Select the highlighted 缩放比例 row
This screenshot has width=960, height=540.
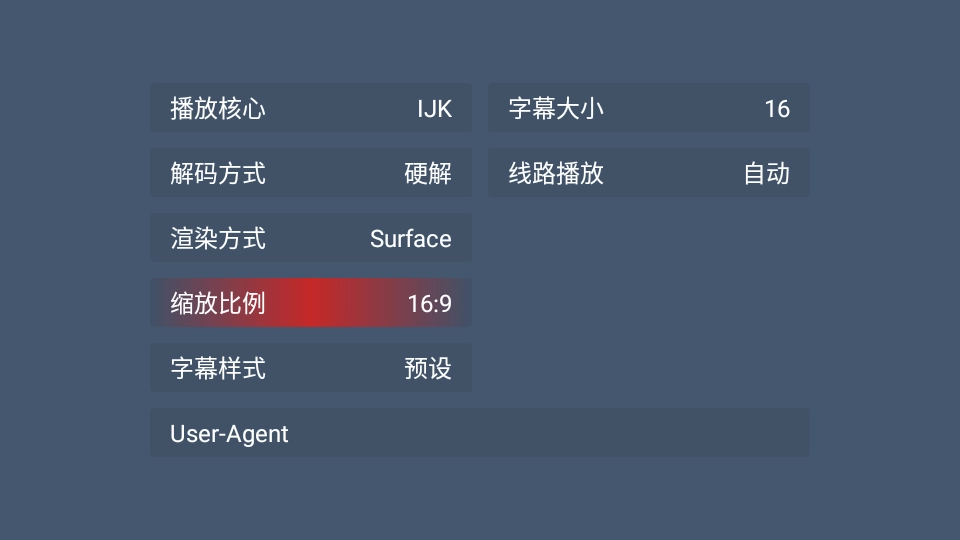coord(310,303)
